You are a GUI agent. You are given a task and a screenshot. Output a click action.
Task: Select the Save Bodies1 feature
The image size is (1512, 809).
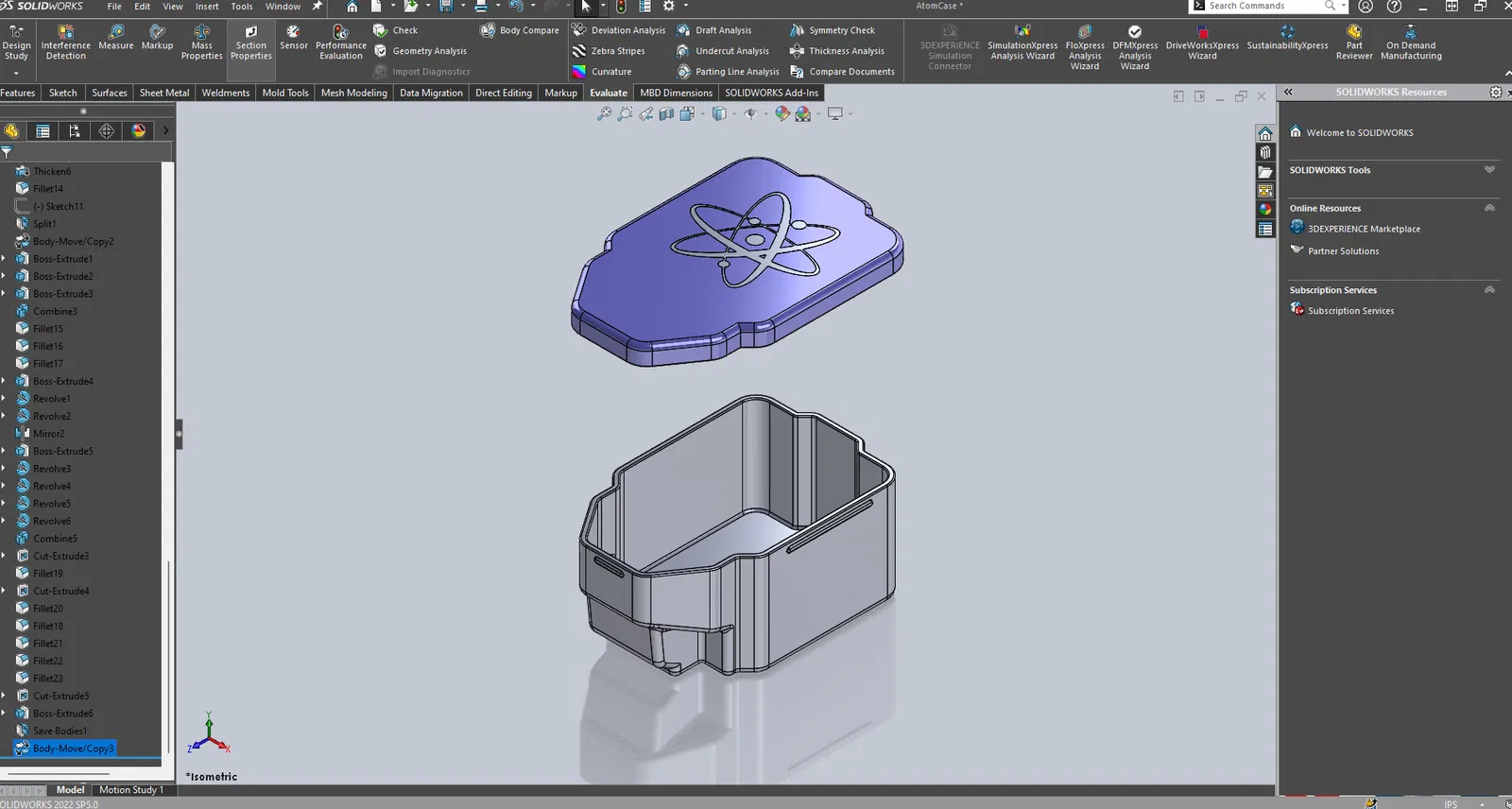[x=51, y=732]
